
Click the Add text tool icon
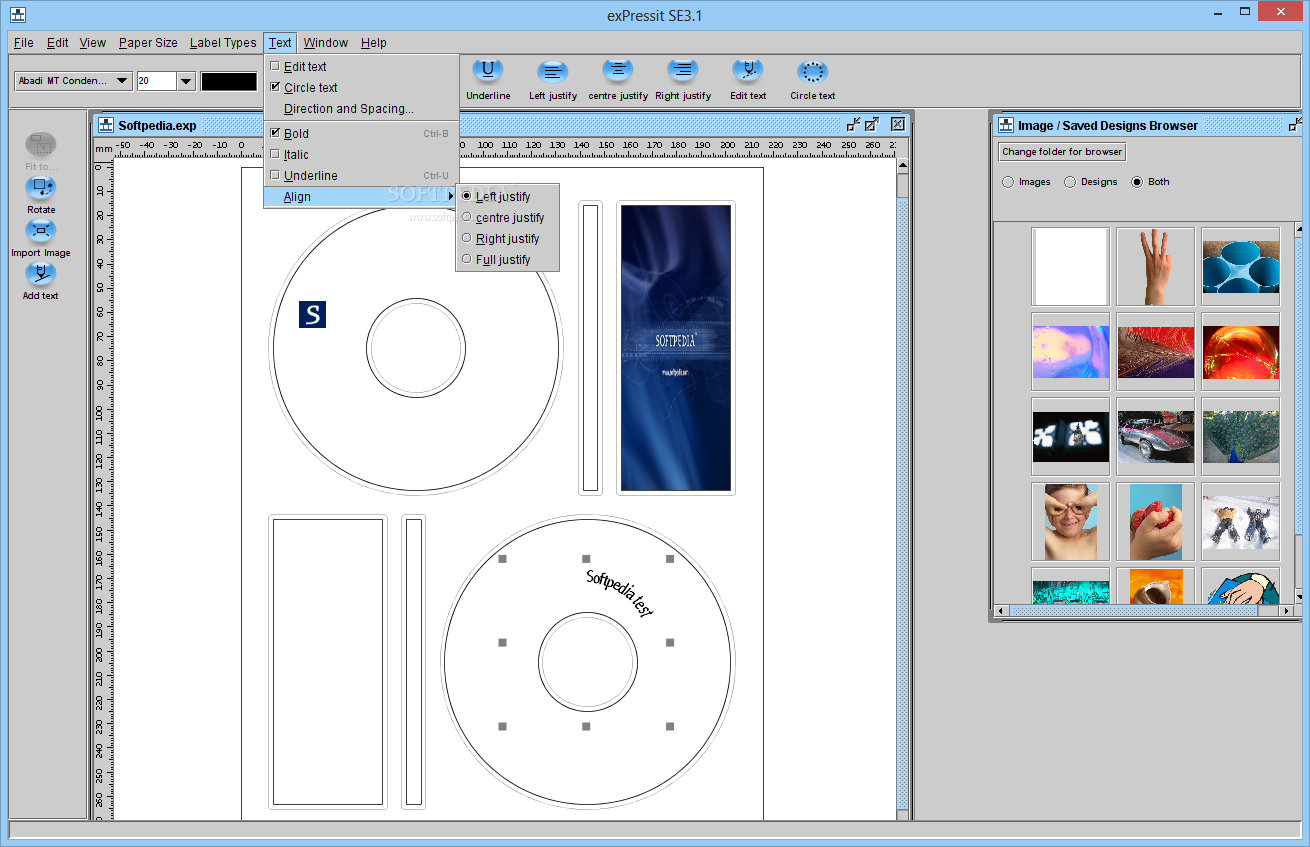coord(41,273)
